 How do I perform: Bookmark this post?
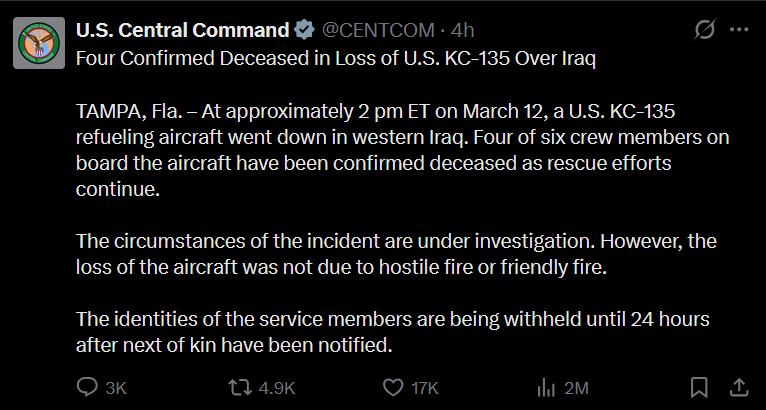(x=700, y=387)
